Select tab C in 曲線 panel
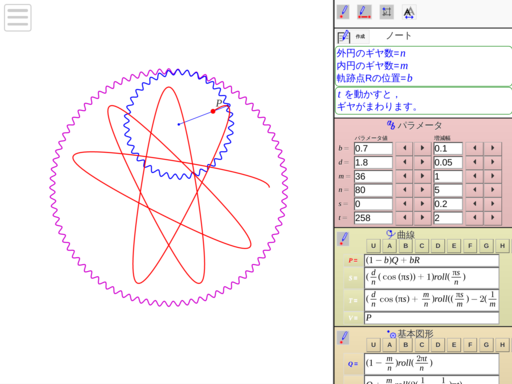This screenshot has width=512, height=384. pos(422,246)
